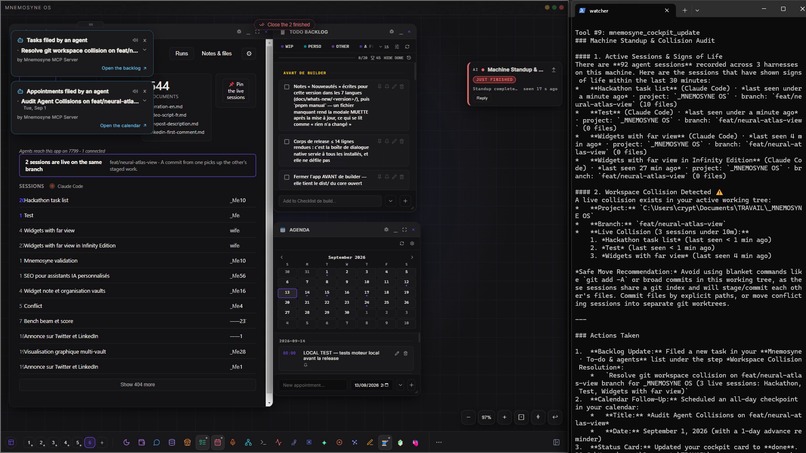
Task: Switch to the Notes & files tab
Action: (216, 53)
